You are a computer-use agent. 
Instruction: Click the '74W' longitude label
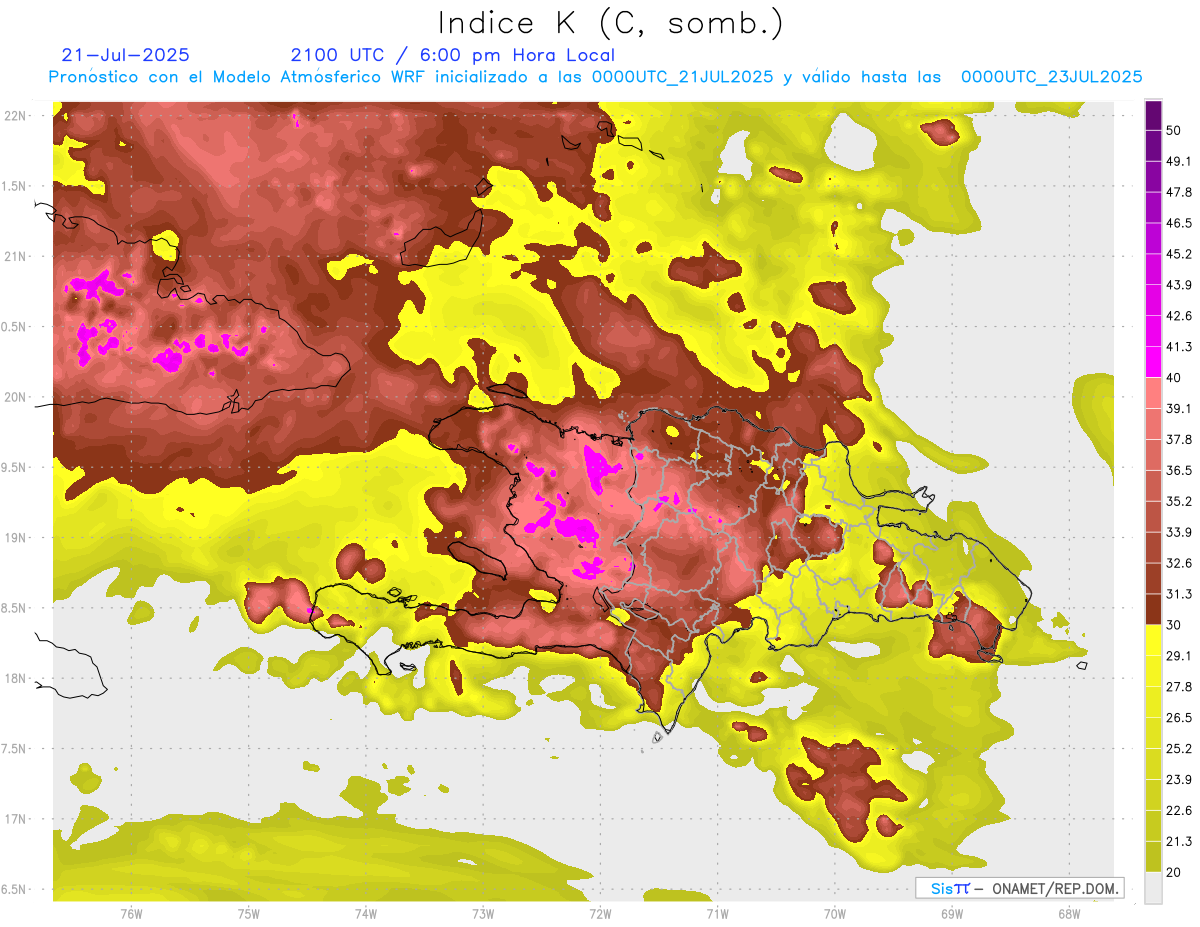tap(366, 914)
